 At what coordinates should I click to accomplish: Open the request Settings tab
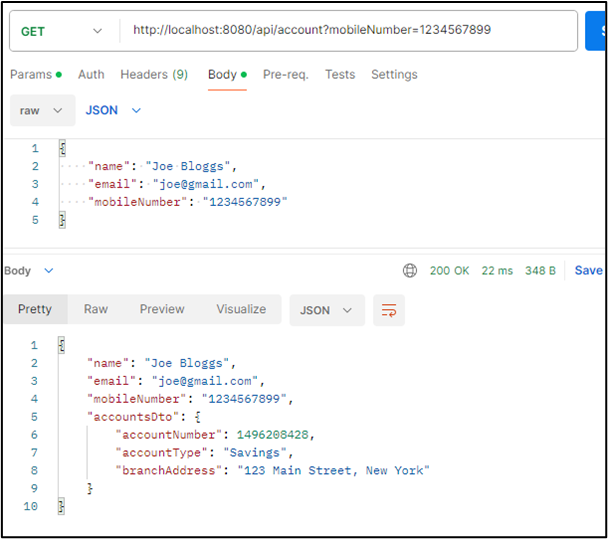pos(394,74)
